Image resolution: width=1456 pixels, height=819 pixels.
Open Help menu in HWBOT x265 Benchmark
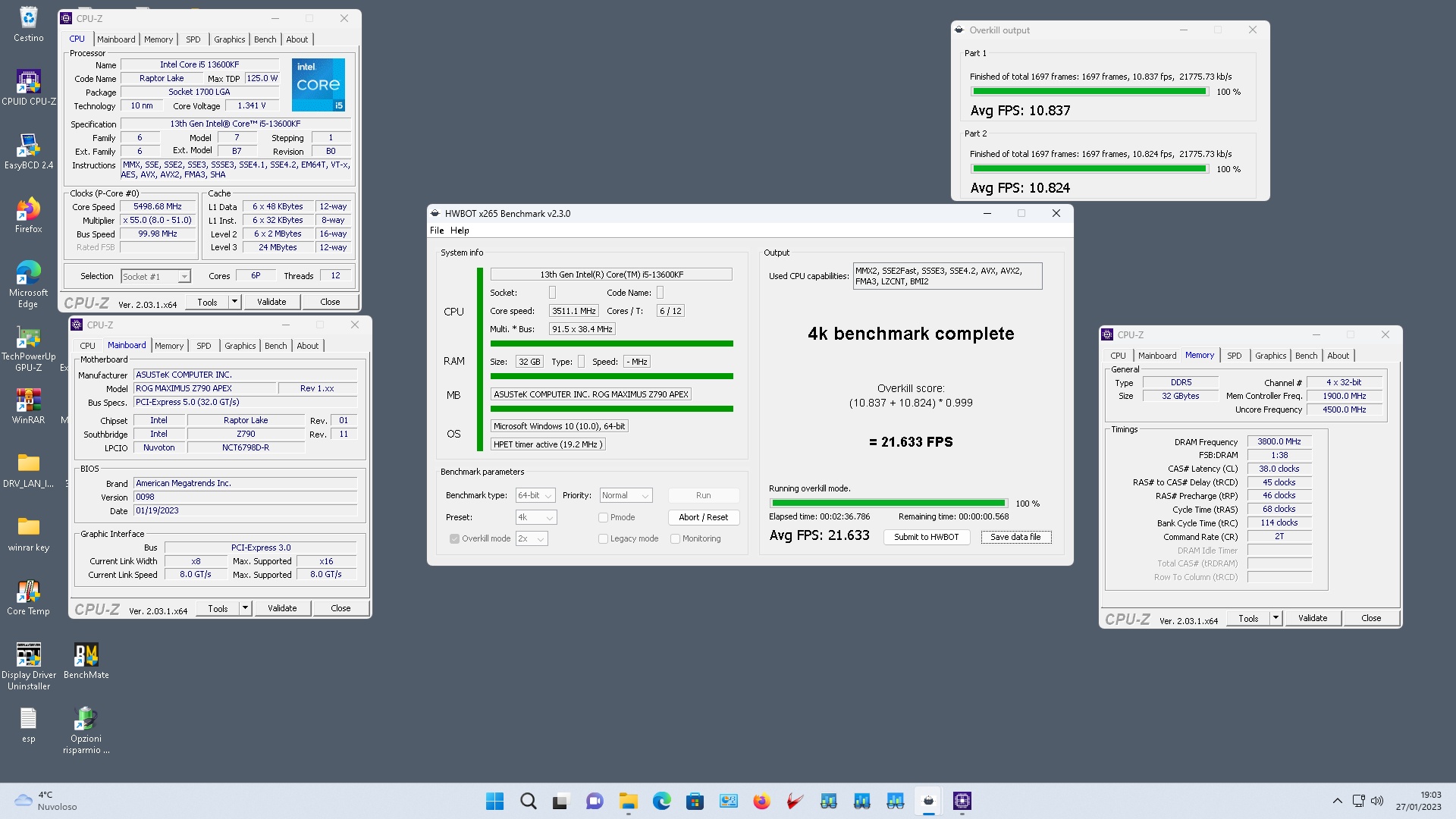pyautogui.click(x=460, y=231)
